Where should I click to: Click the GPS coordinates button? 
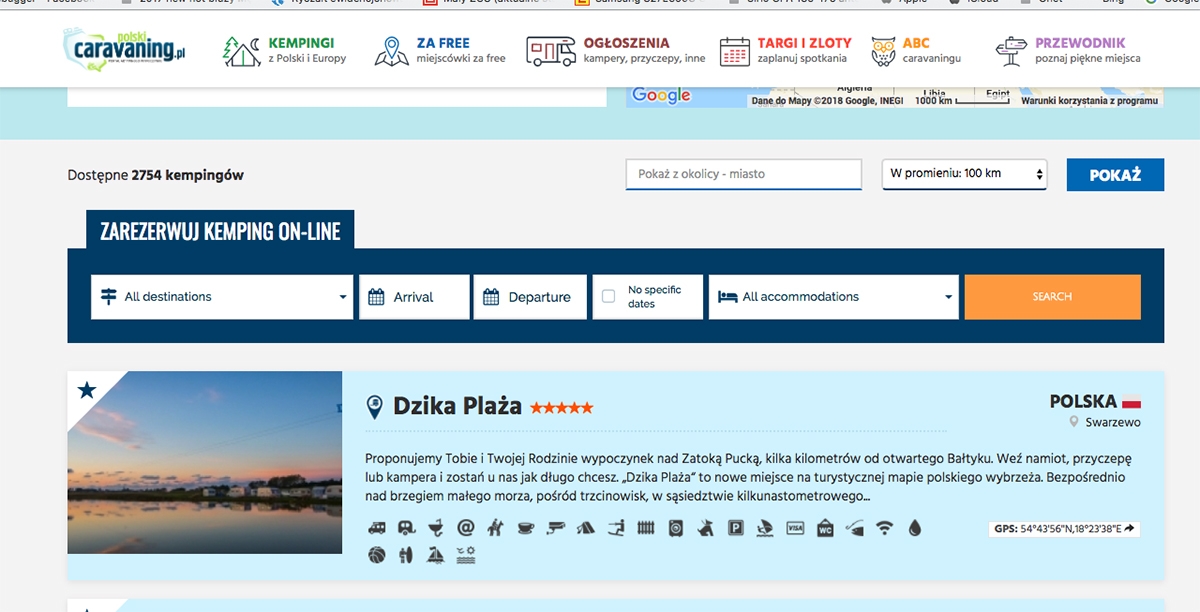[x=1066, y=529]
